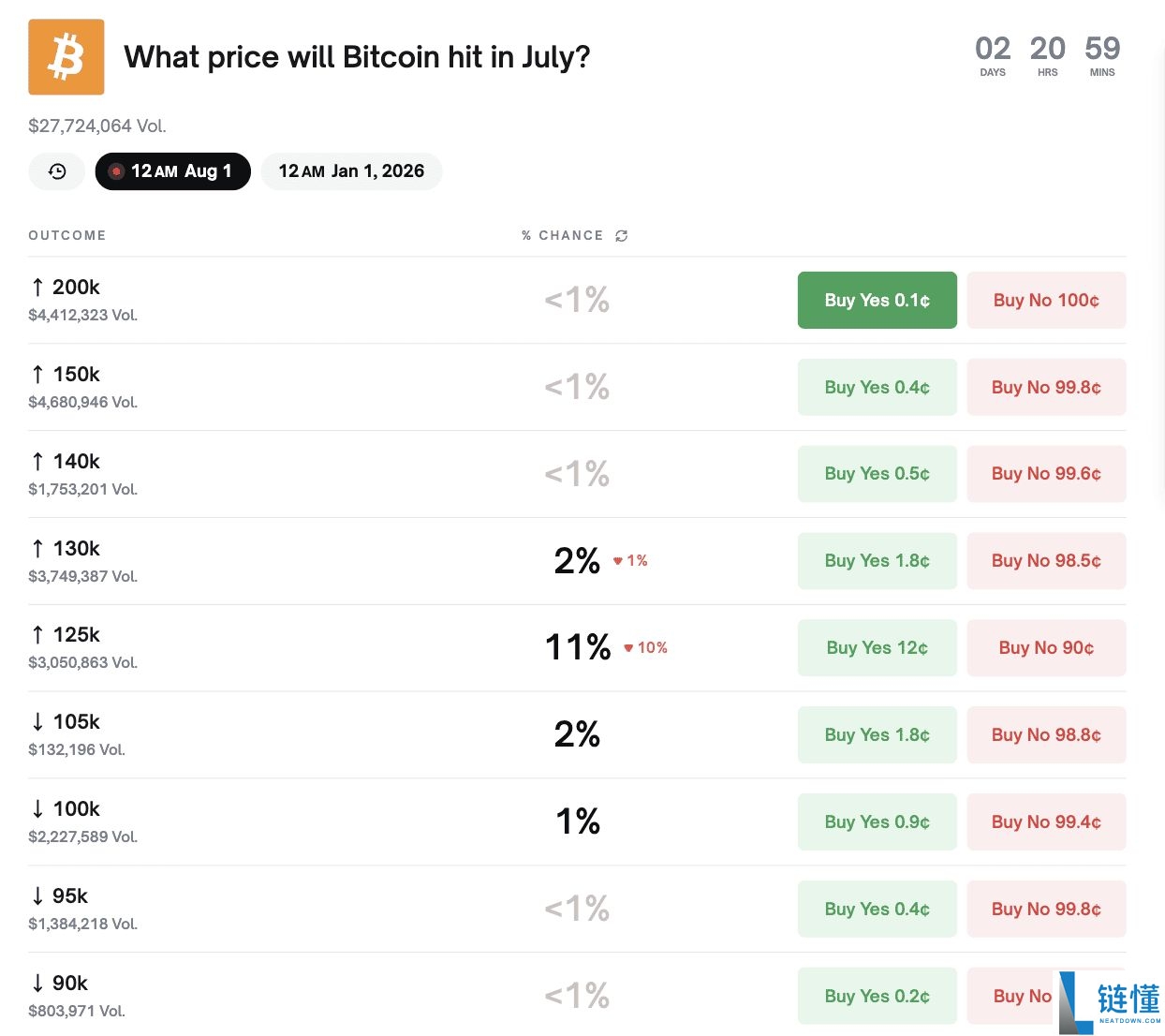Open the ↓ 100k outcome row
Screen dimensions: 1165x1036
(x=76, y=809)
